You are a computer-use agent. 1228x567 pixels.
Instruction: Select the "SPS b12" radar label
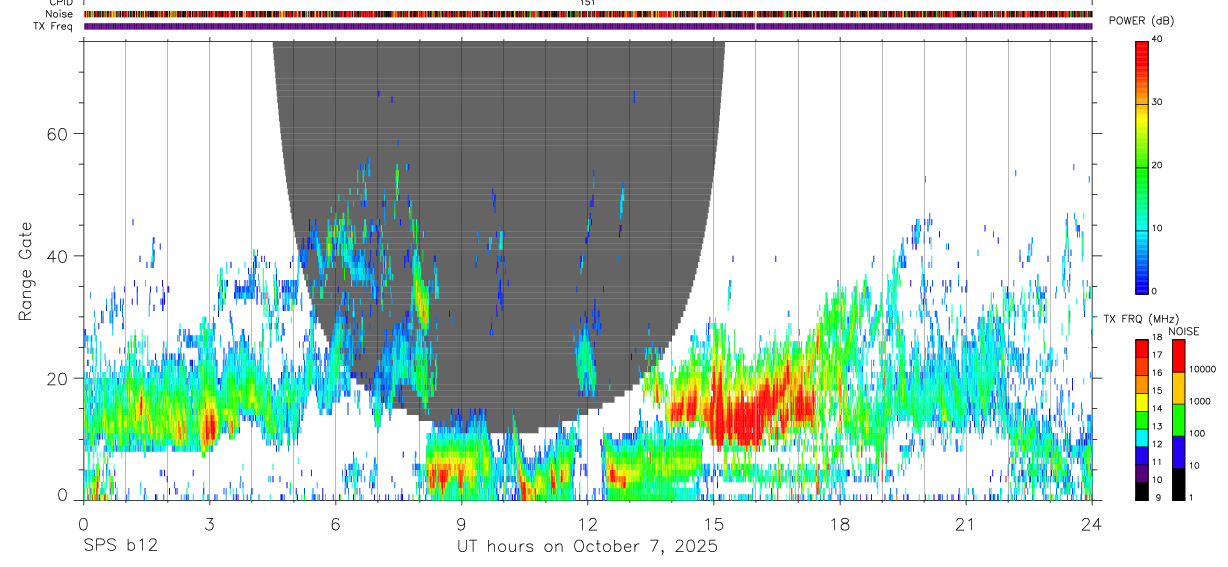(x=120, y=546)
